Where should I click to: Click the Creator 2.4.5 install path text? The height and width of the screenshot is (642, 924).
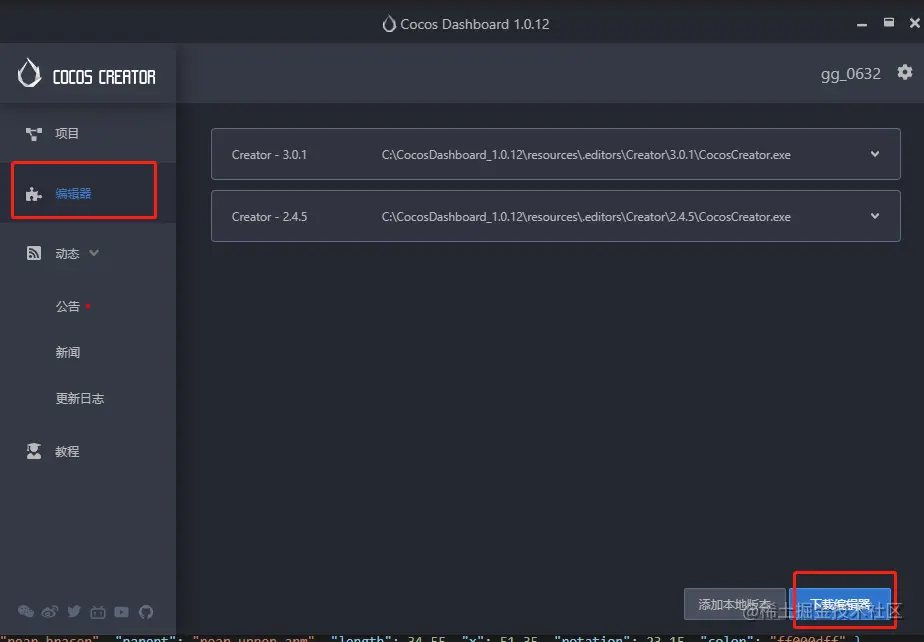(586, 216)
